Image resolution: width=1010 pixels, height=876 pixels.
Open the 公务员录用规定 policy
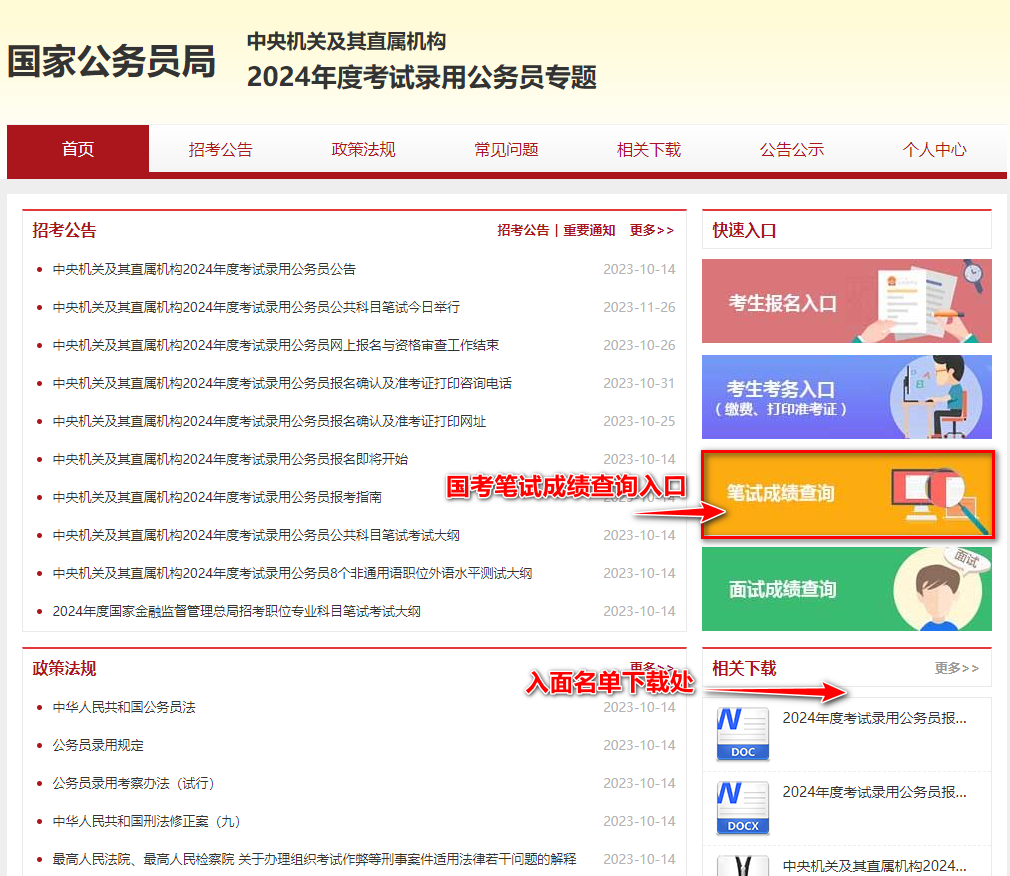(x=98, y=745)
